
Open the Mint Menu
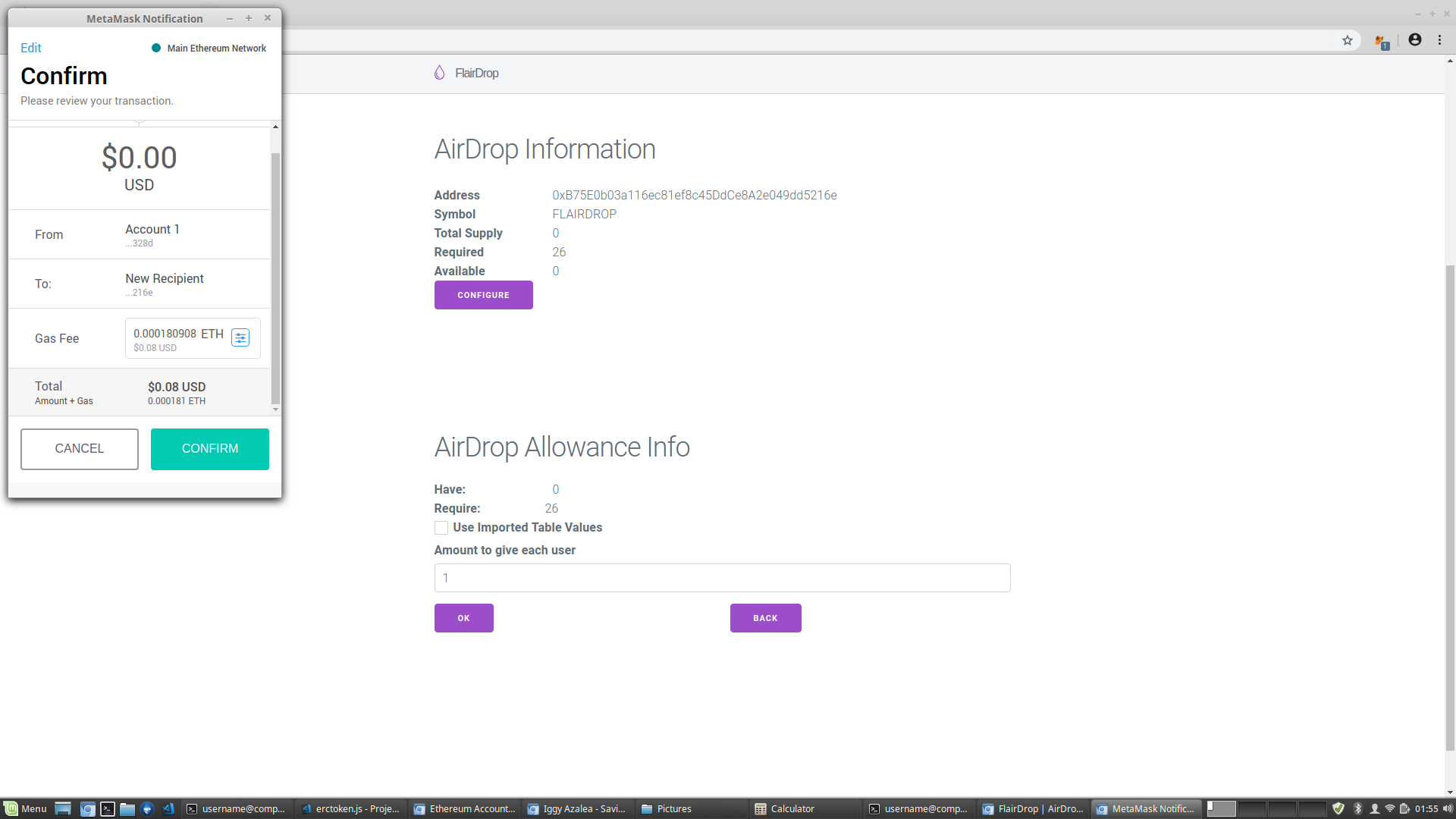tap(25, 809)
